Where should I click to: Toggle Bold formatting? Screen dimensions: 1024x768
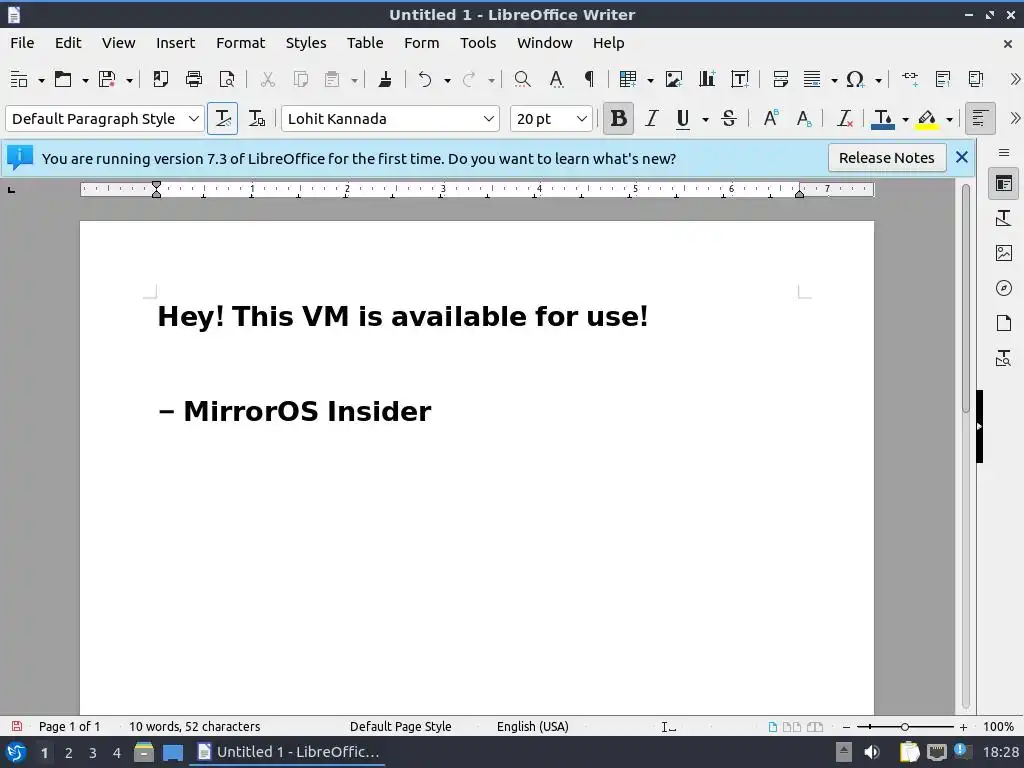click(618, 119)
